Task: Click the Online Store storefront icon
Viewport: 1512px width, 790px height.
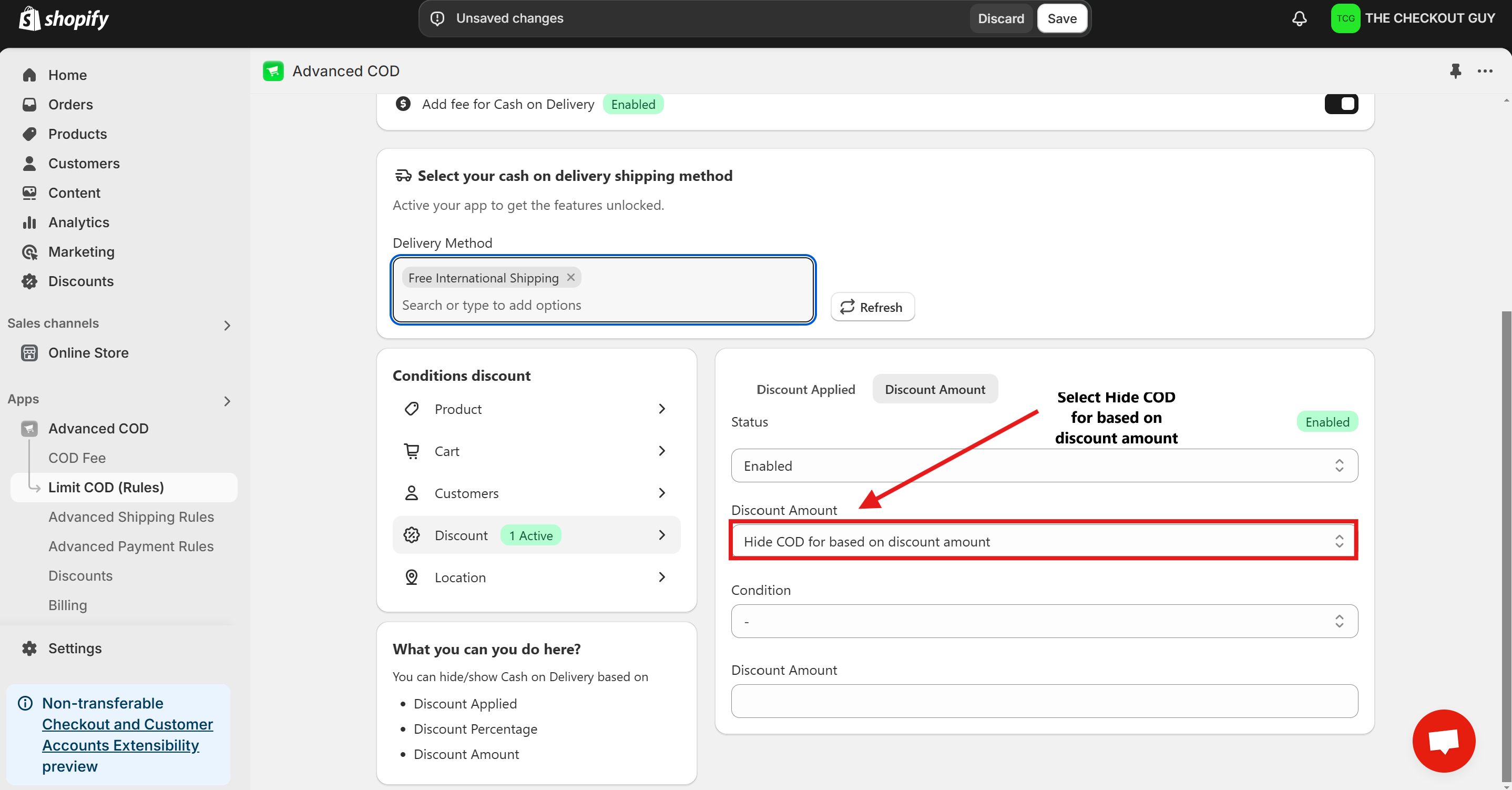Action: coord(29,353)
